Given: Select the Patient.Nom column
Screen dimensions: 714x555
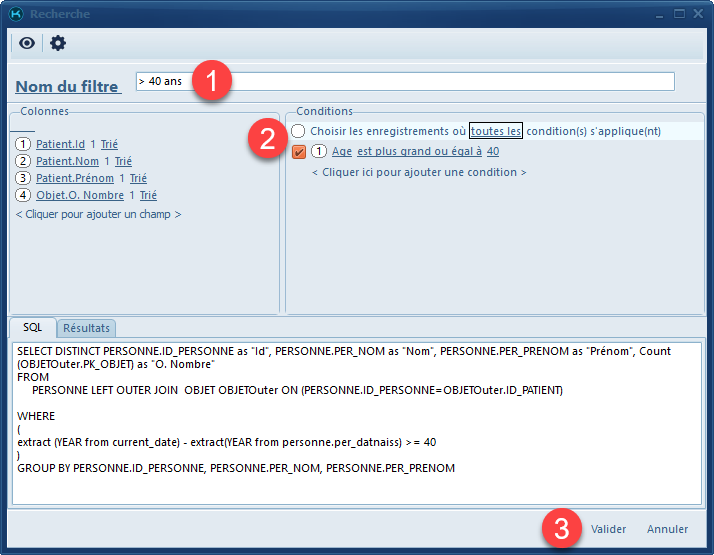Looking at the screenshot, I should pos(67,161).
